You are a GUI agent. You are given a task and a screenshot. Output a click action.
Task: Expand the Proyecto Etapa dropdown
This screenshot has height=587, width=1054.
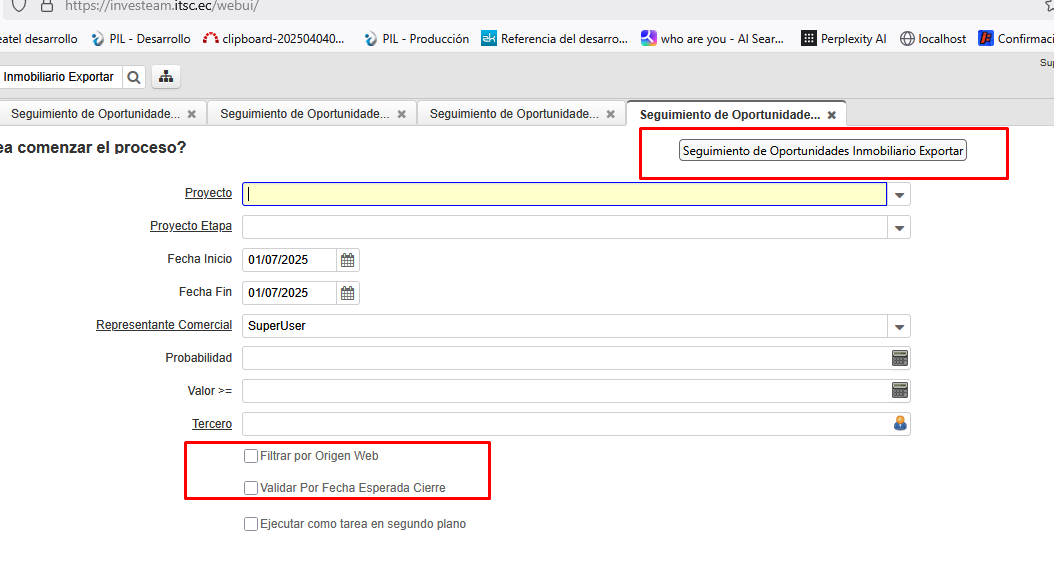click(x=899, y=228)
